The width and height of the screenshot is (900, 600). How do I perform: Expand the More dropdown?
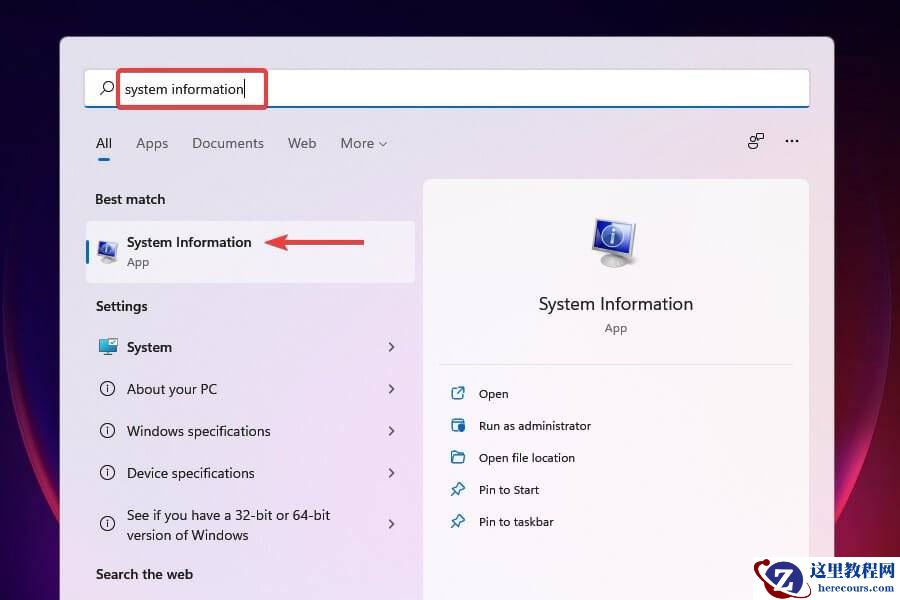363,143
